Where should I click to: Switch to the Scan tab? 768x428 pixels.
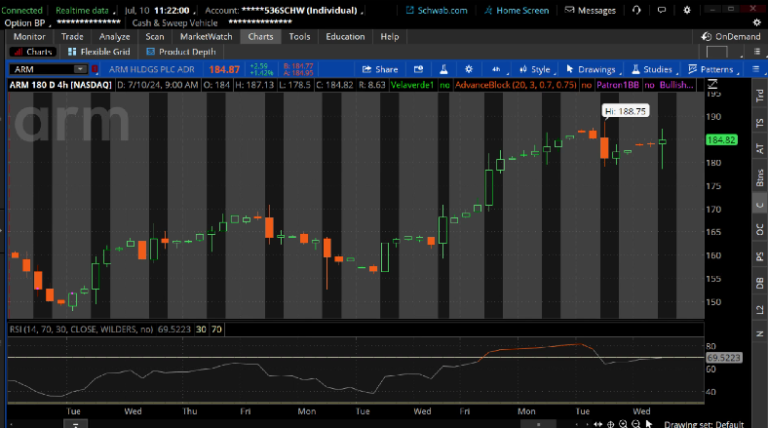(155, 37)
